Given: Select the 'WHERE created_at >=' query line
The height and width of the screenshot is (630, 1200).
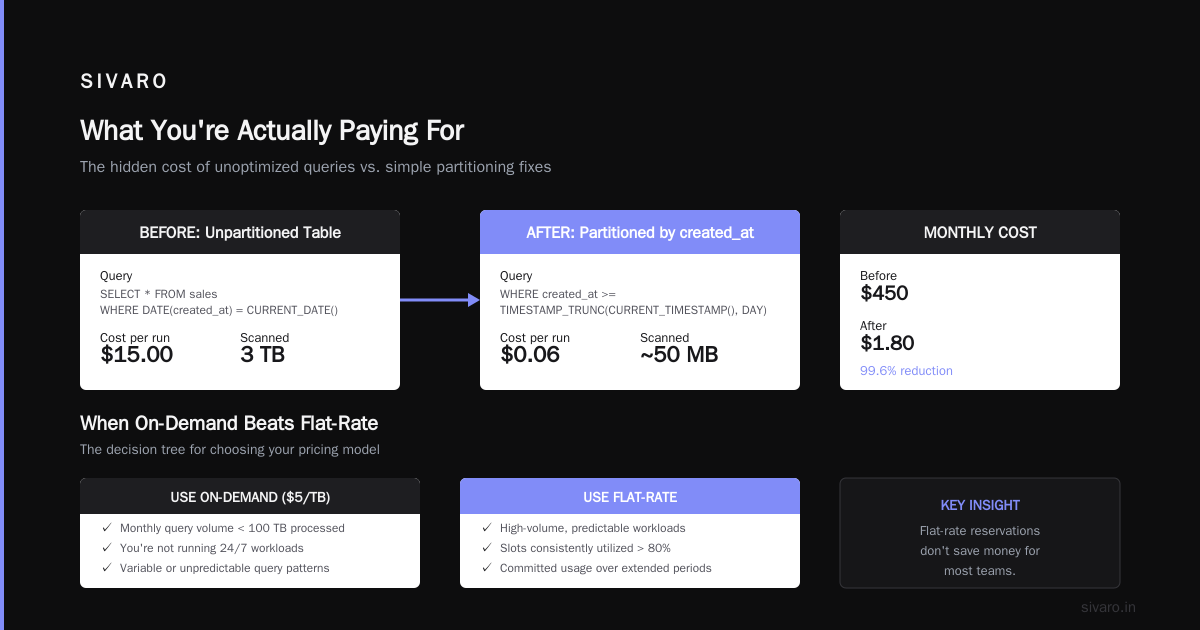Looking at the screenshot, I should [x=559, y=294].
